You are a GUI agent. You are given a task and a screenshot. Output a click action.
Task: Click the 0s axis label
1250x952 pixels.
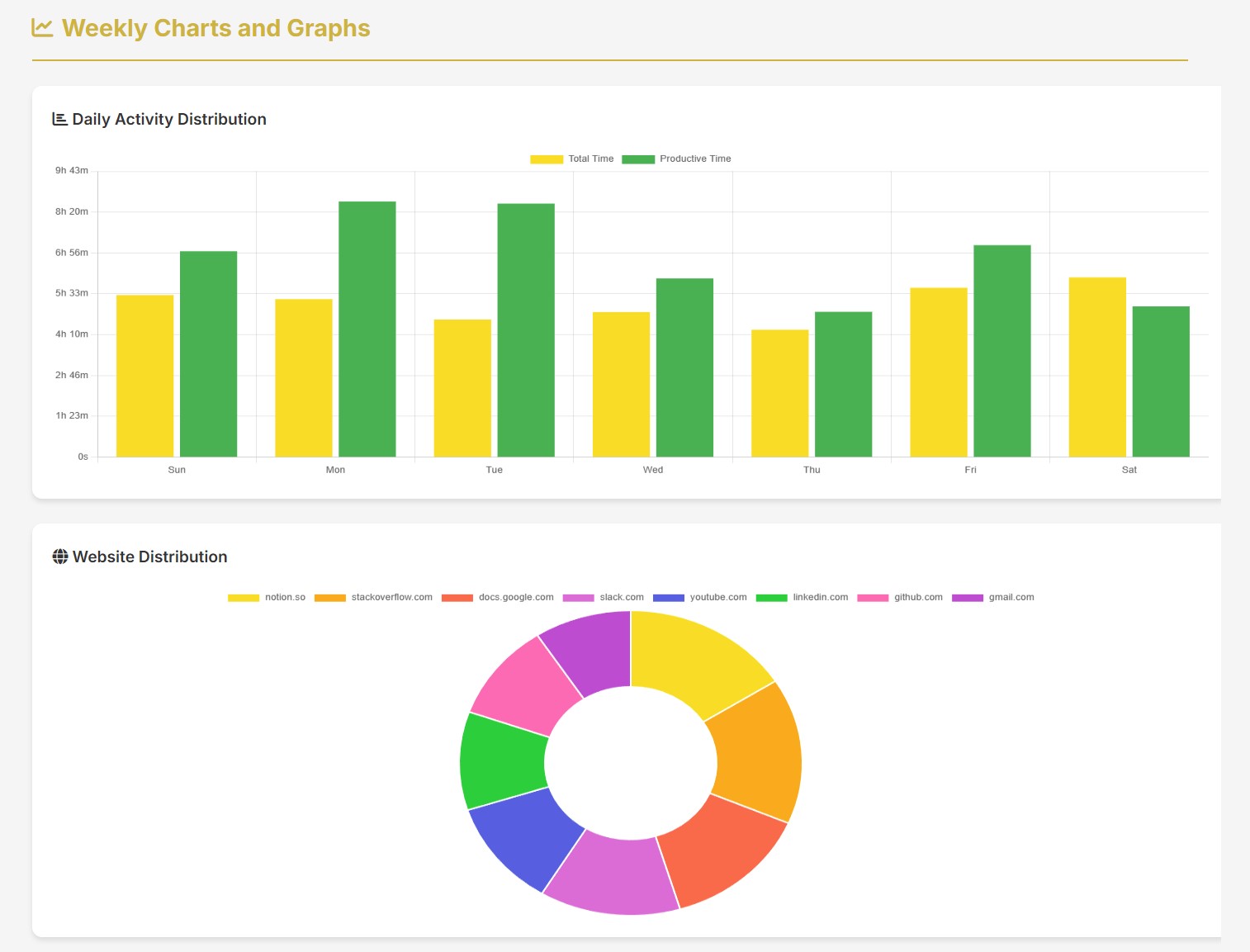(83, 457)
